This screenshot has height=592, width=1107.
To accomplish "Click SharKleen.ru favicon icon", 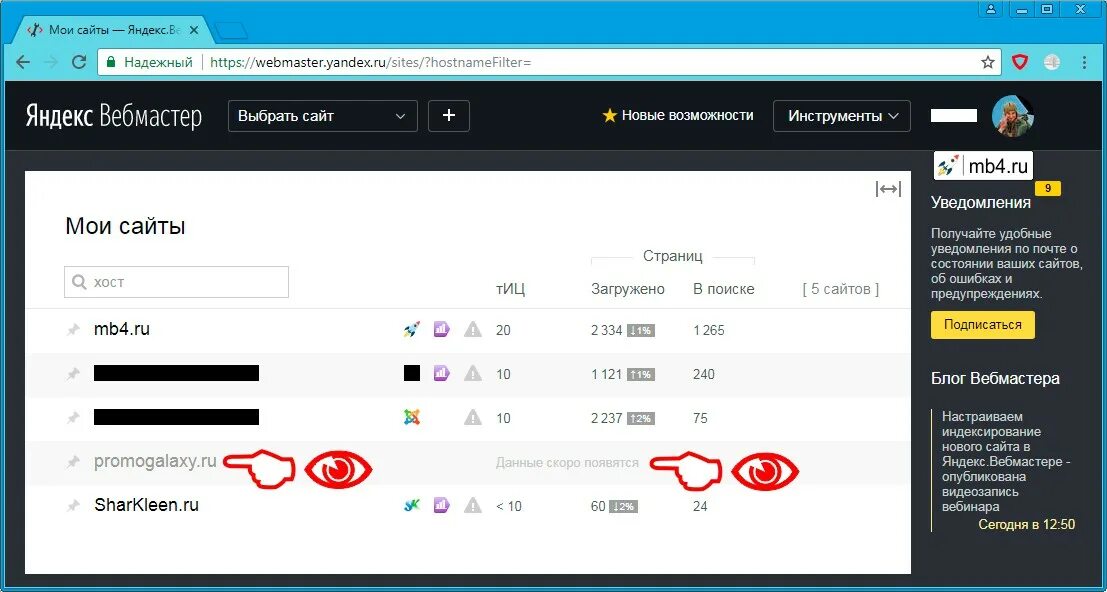I will [412, 505].
